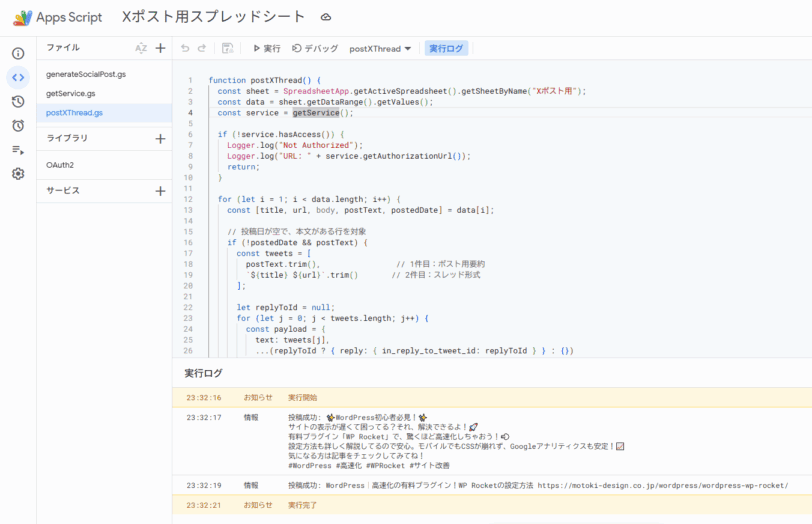Open the Editor code icon in sidebar
812x524 pixels.
coord(18,78)
